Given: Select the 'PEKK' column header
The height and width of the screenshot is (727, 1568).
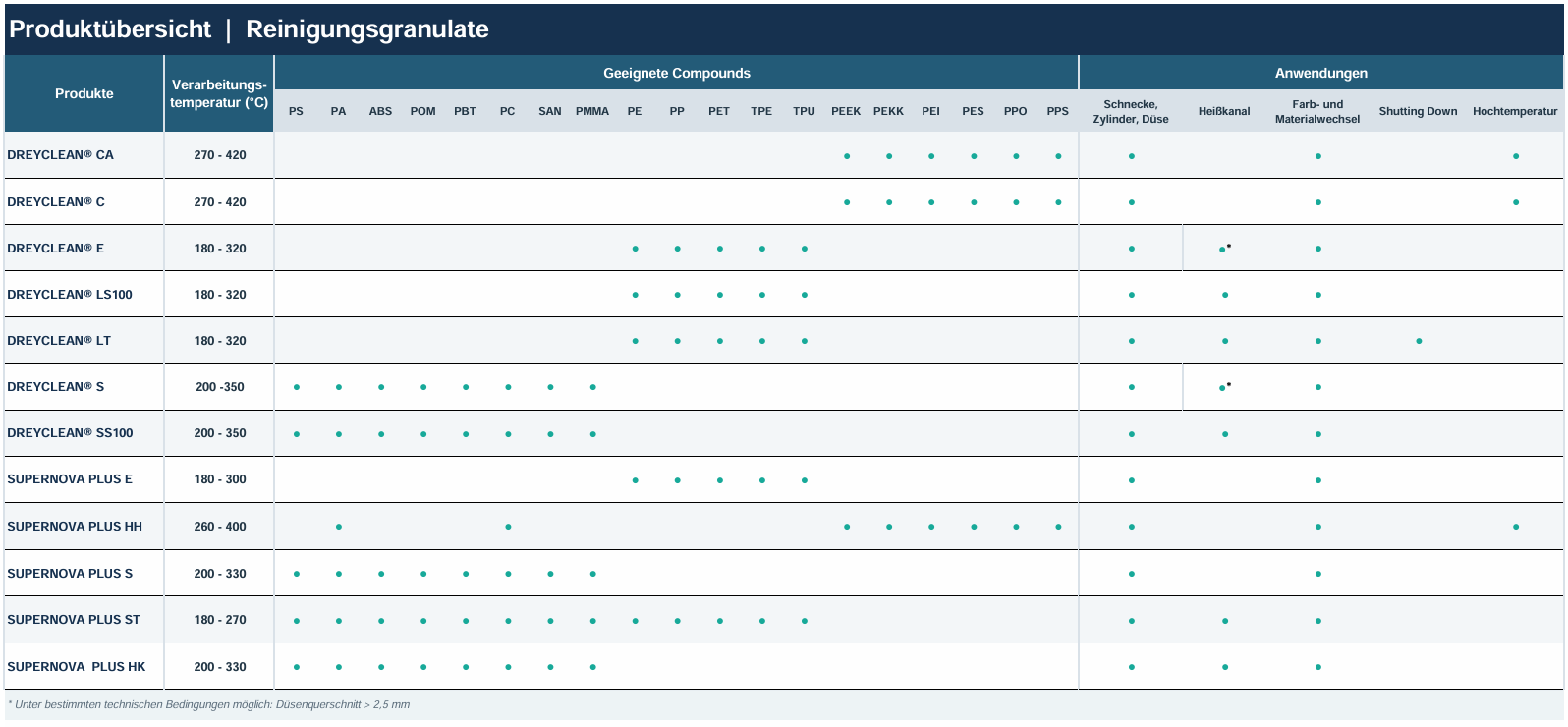Looking at the screenshot, I should click(888, 111).
